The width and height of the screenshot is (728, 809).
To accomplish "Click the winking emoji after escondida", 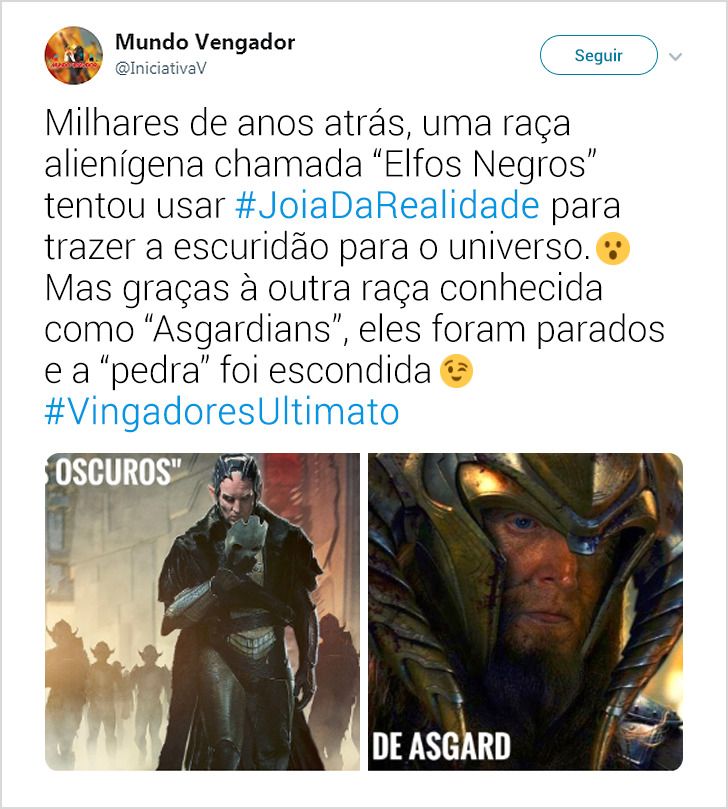I will click(x=456, y=371).
